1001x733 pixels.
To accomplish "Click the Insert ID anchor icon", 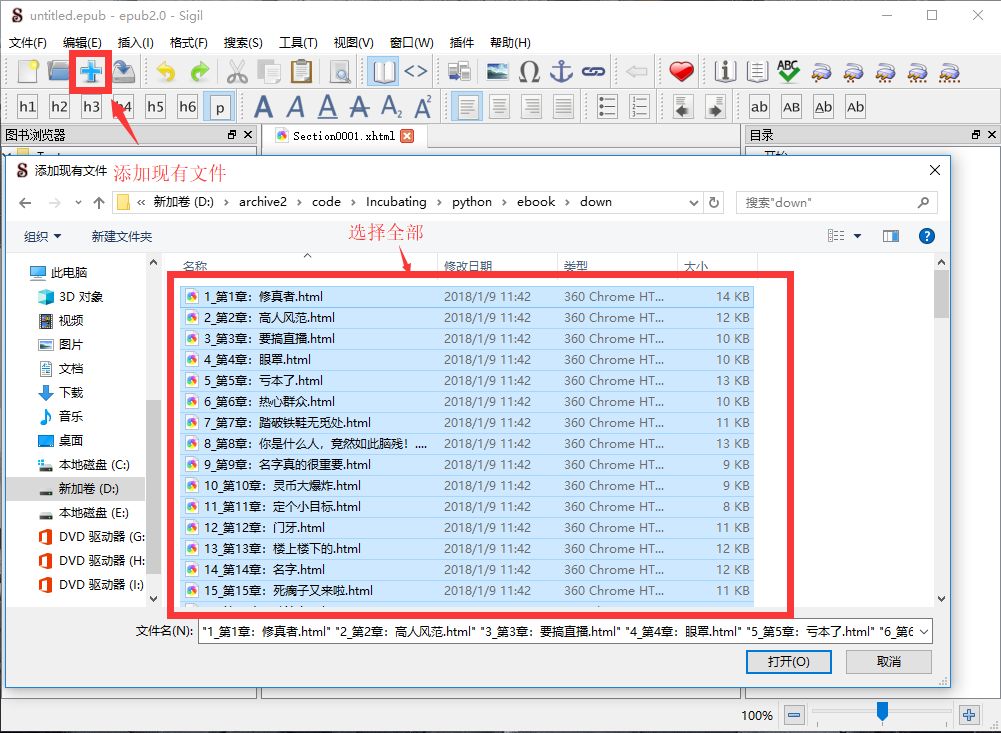I will pos(561,72).
